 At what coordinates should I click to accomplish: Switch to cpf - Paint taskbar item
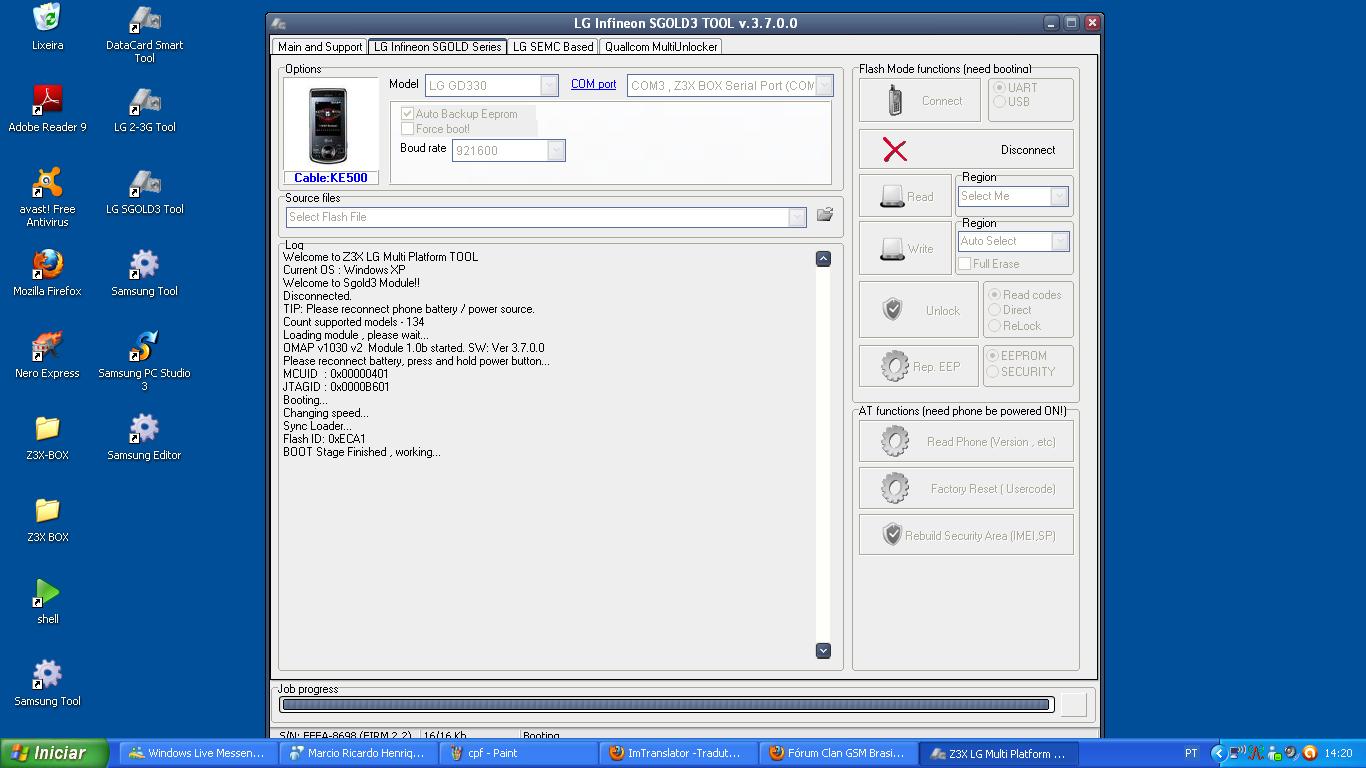[518, 753]
